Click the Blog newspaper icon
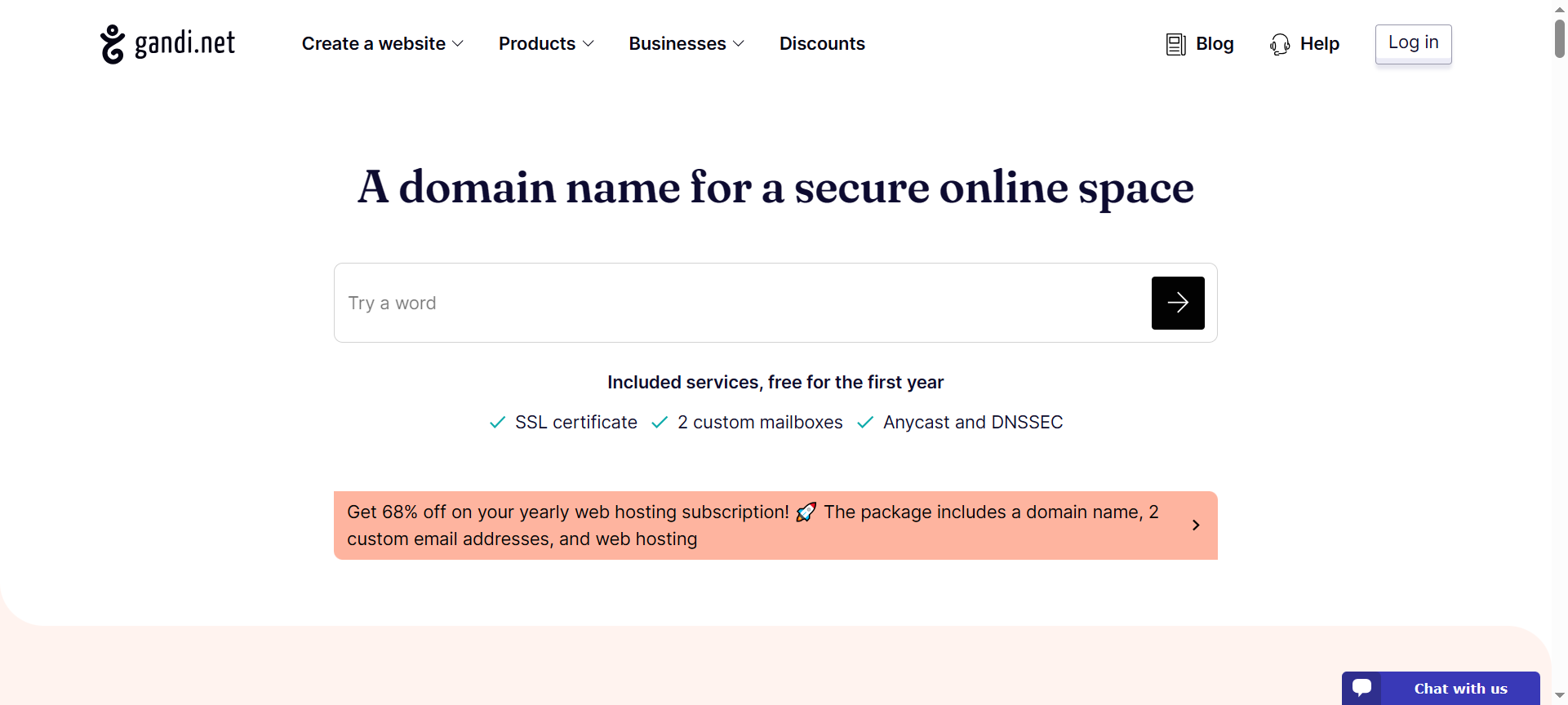Viewport: 1568px width, 705px height. pyautogui.click(x=1175, y=44)
